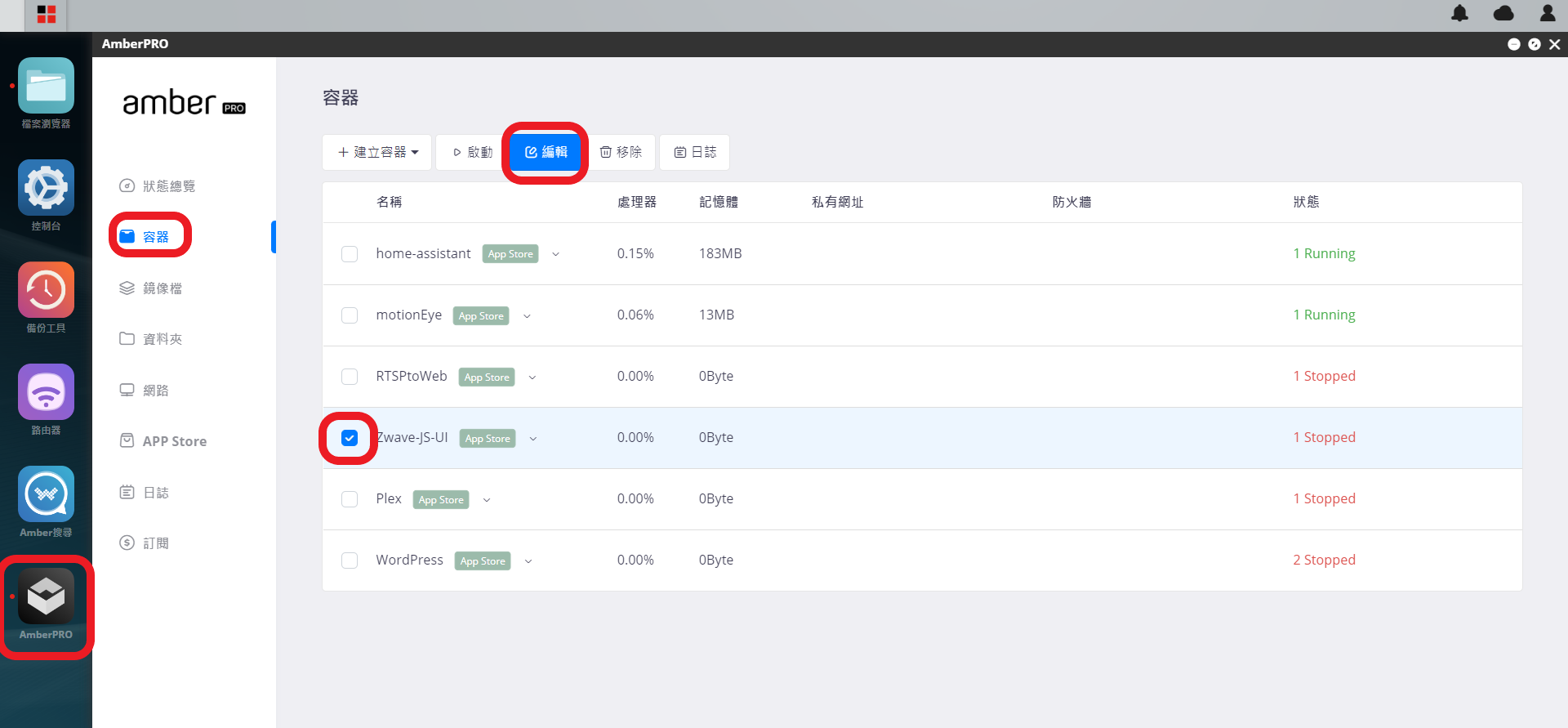Click the 防火牆 firewall column header

(x=1071, y=202)
